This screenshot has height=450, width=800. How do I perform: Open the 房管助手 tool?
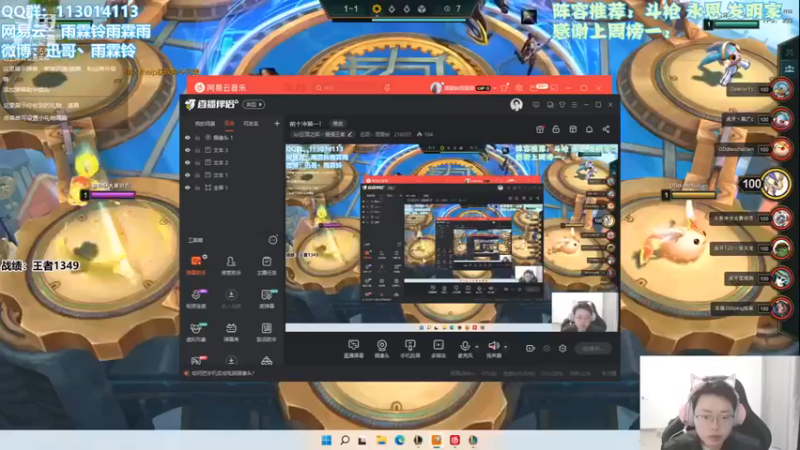click(x=231, y=265)
